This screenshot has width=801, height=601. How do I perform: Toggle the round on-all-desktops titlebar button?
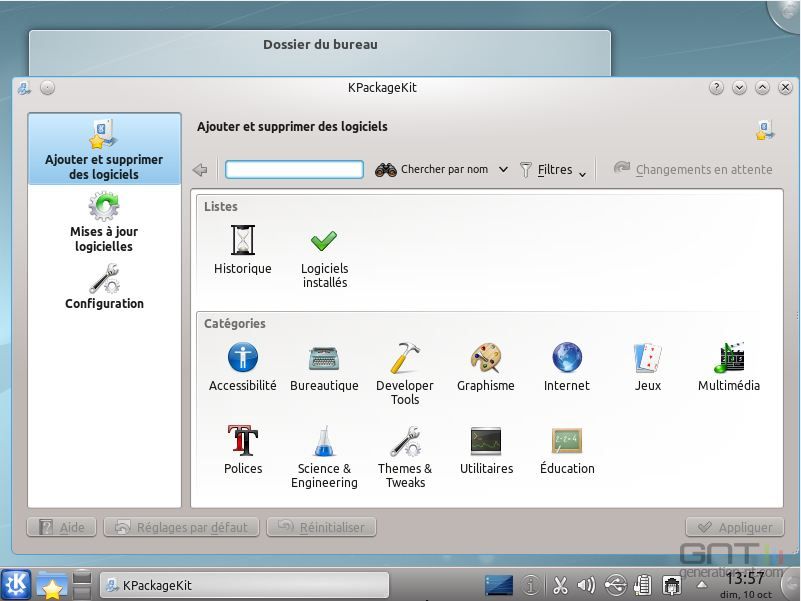tap(48, 88)
